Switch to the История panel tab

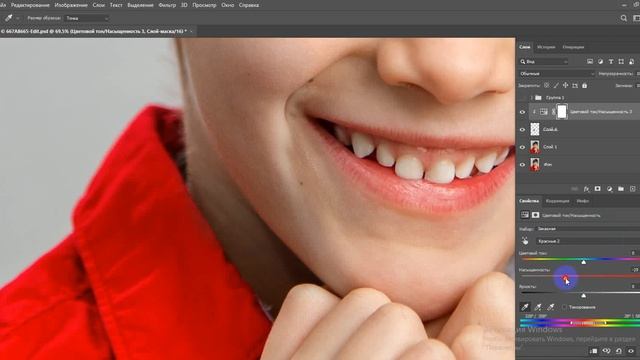tap(546, 47)
